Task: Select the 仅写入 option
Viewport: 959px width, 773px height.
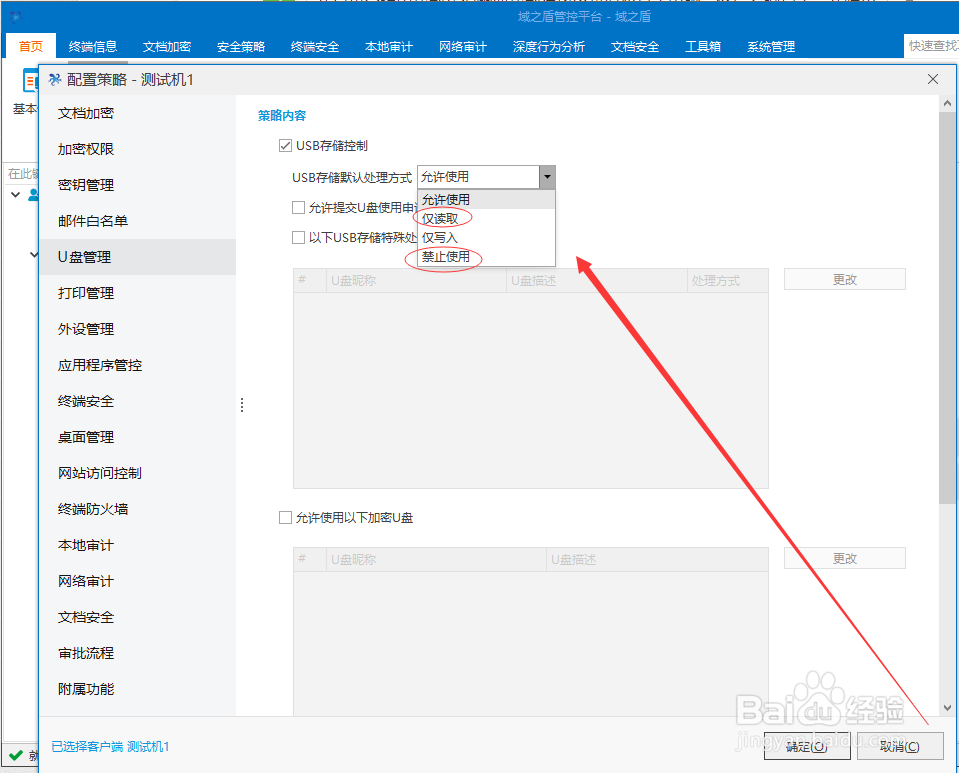Action: 486,237
